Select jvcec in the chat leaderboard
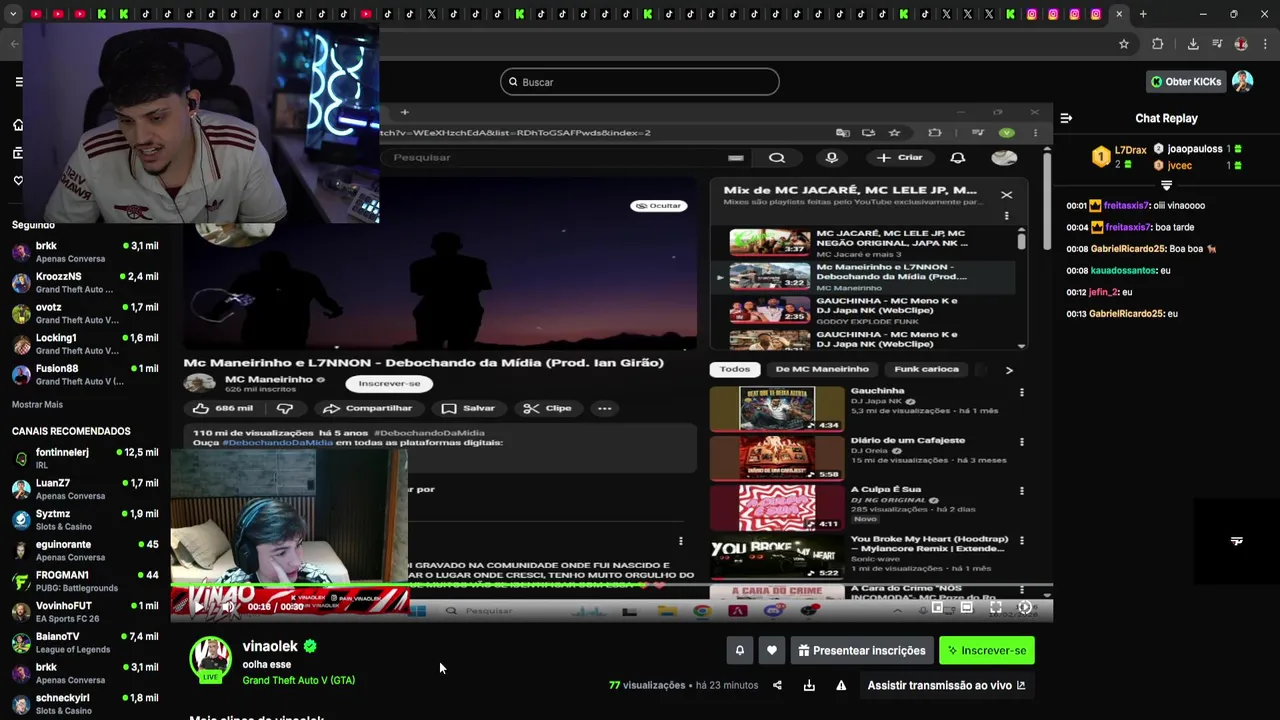1280x720 pixels. [x=1180, y=166]
